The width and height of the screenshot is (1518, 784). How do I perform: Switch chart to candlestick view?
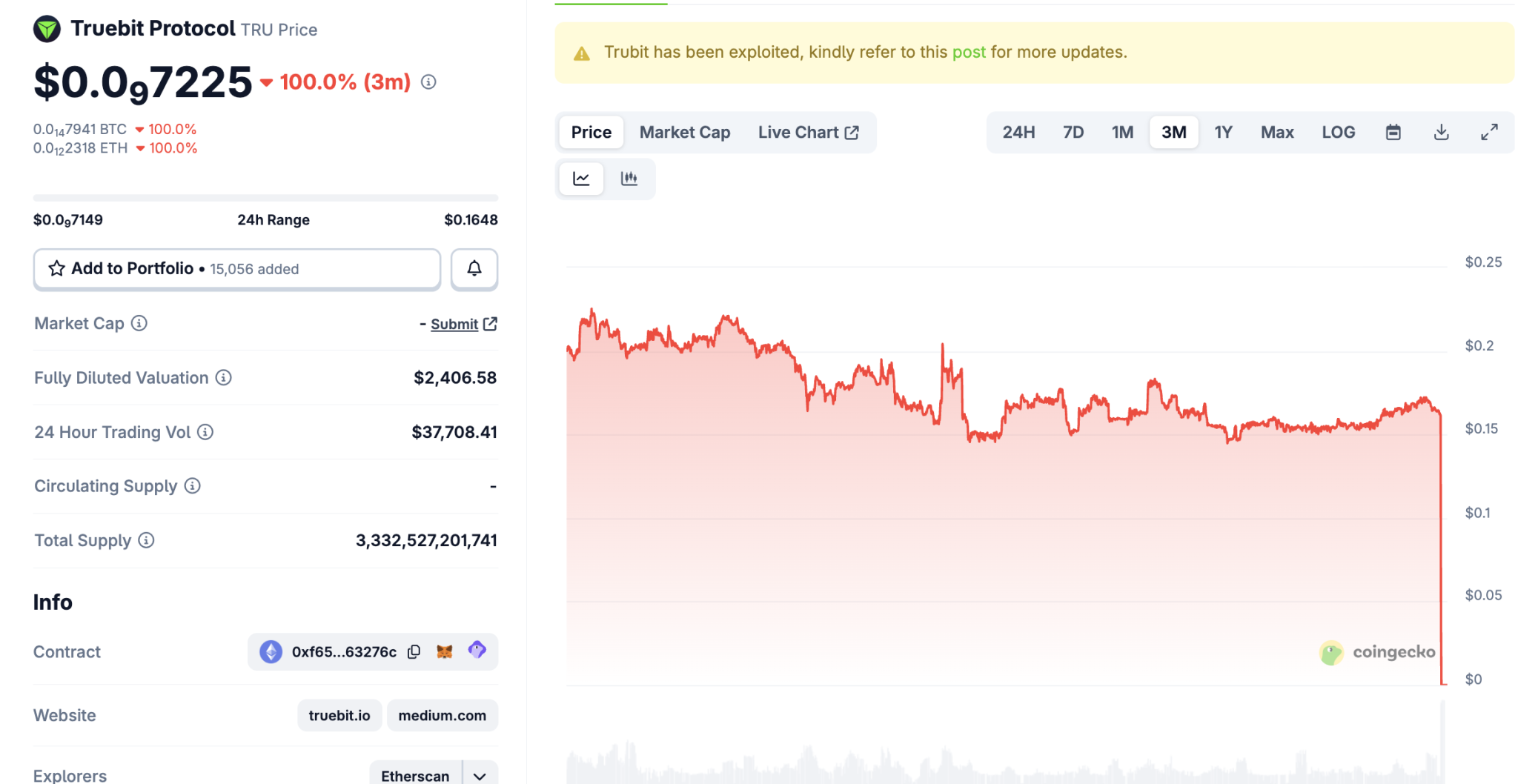click(629, 179)
